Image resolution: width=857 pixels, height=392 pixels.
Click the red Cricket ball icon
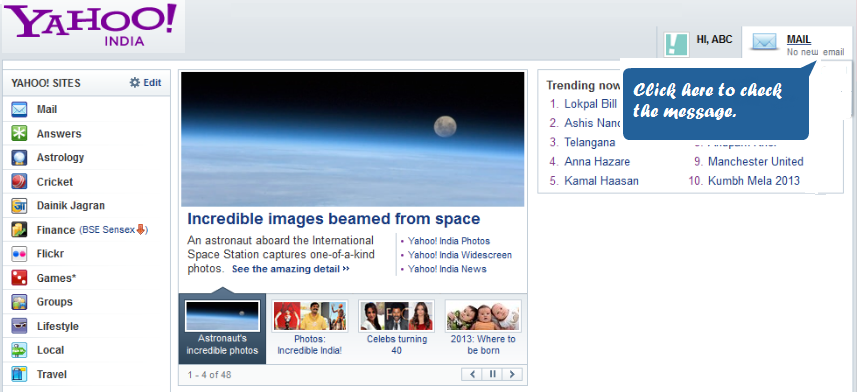point(19,182)
